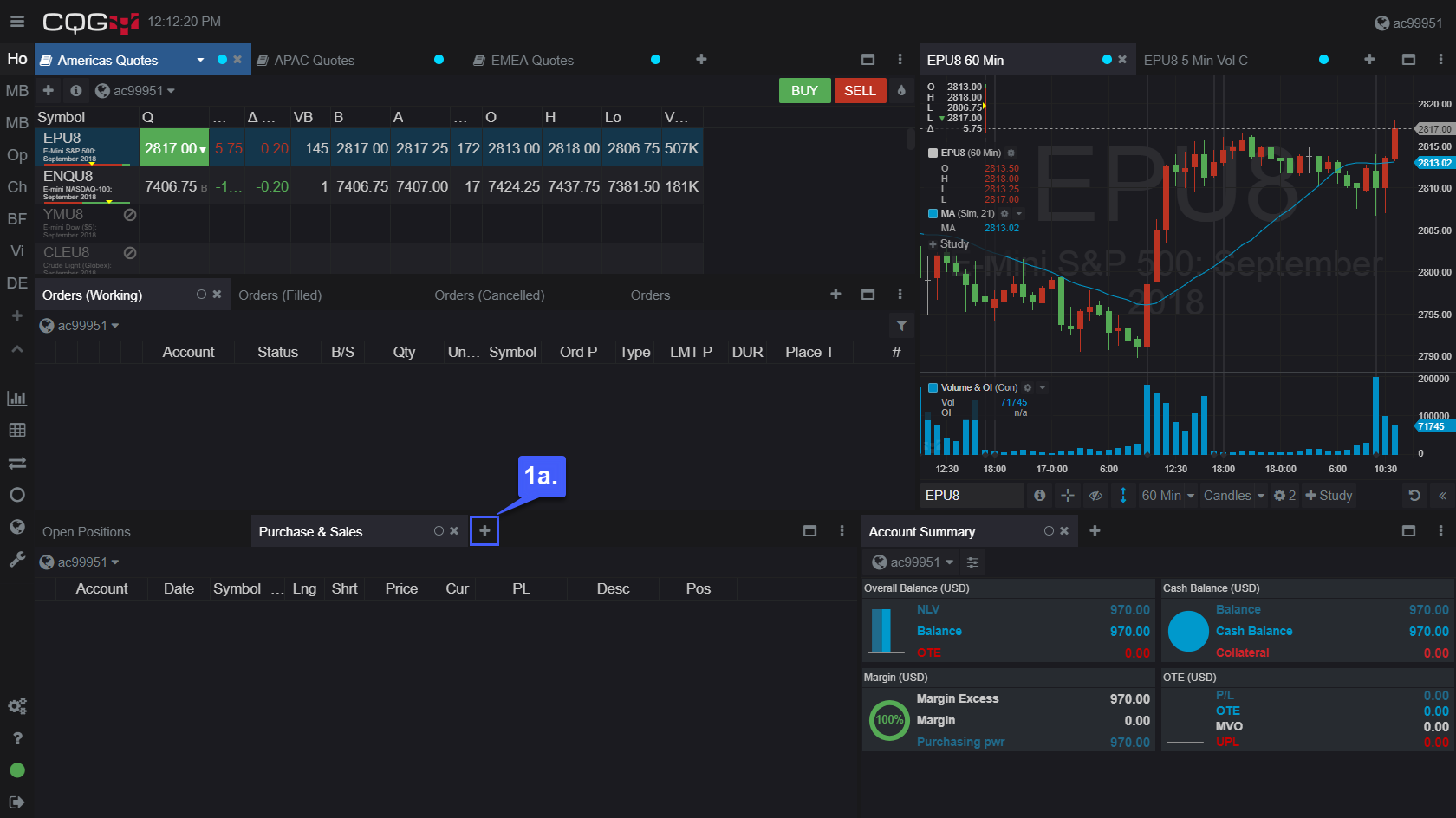Toggle link circle on Orders (Working) tab
This screenshot has height=818, width=1456.
click(201, 295)
